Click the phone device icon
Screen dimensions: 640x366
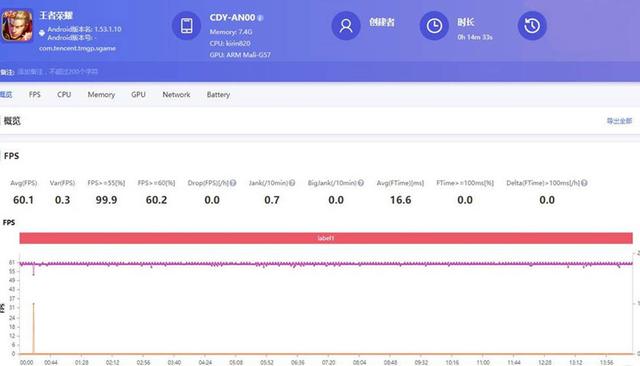tap(187, 26)
